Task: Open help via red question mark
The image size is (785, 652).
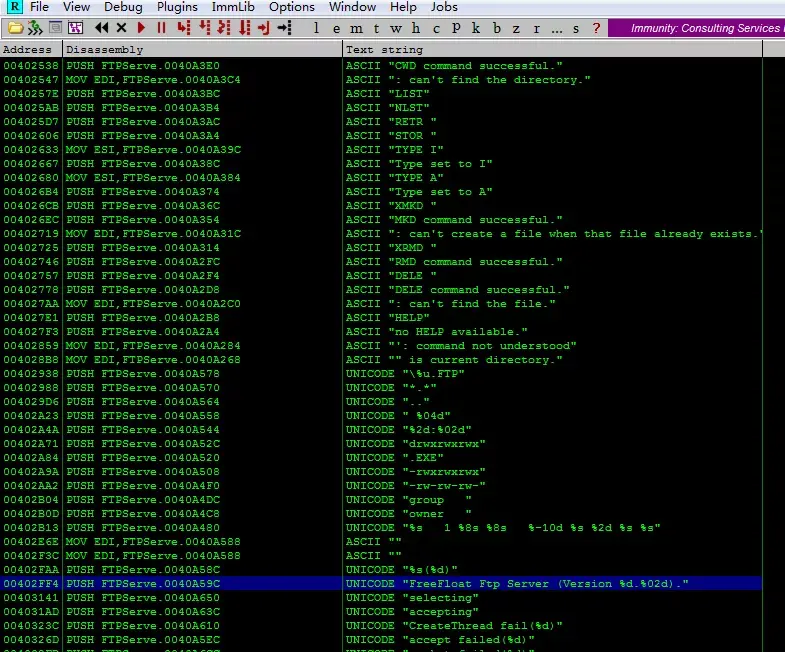Action: 596,28
